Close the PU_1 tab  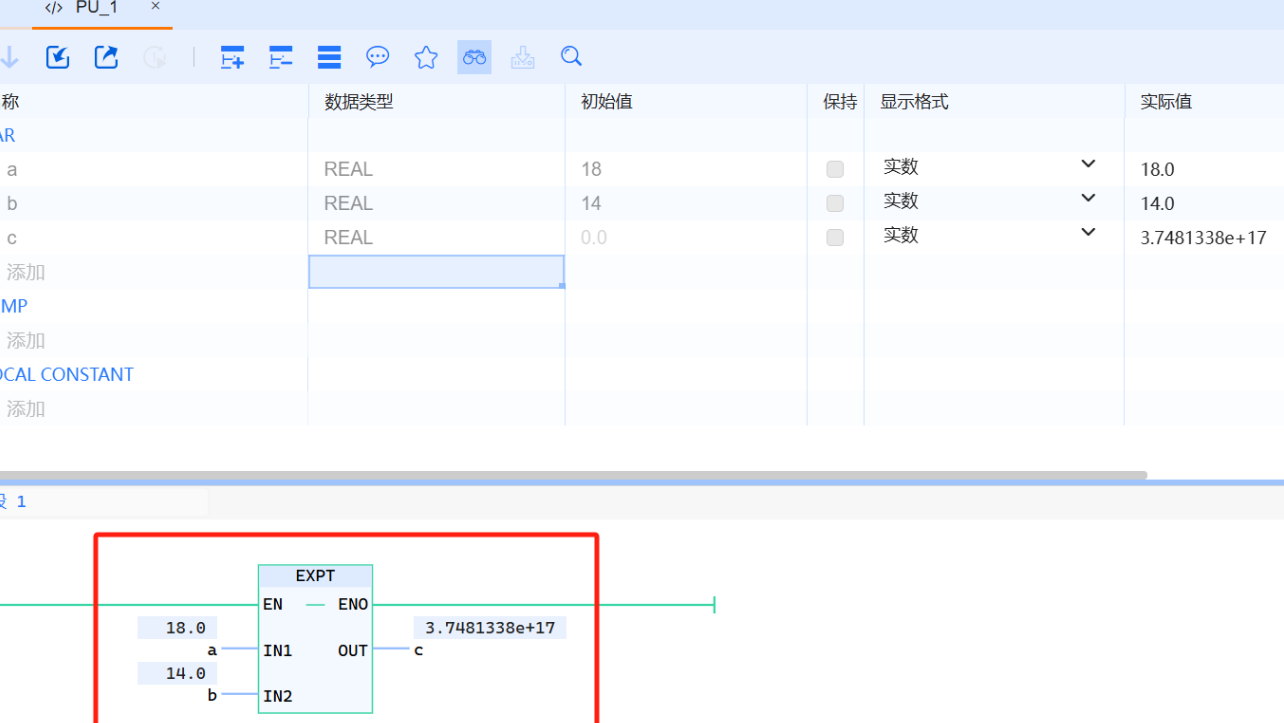(155, 6)
